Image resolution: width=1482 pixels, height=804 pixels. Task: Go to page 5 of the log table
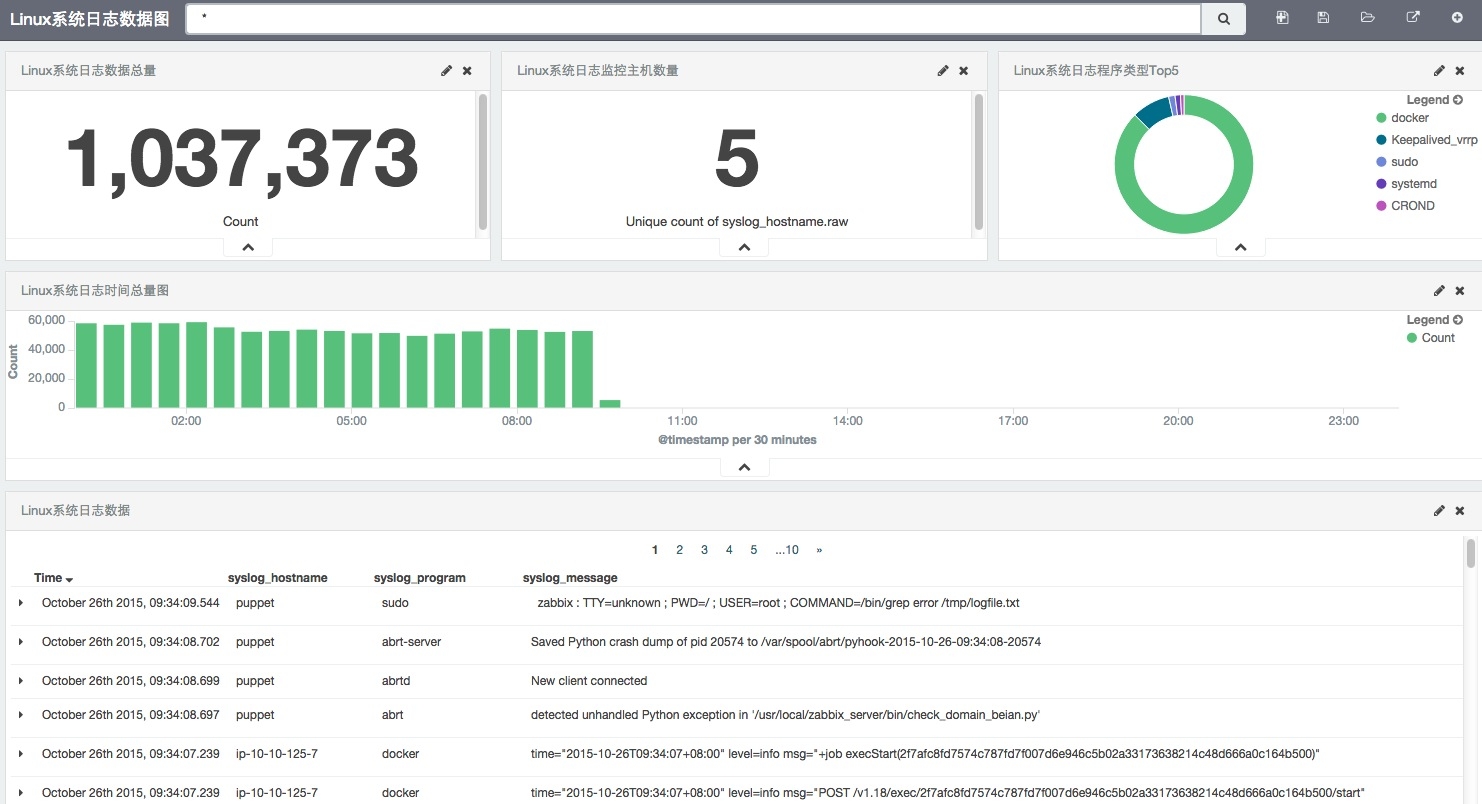click(754, 550)
